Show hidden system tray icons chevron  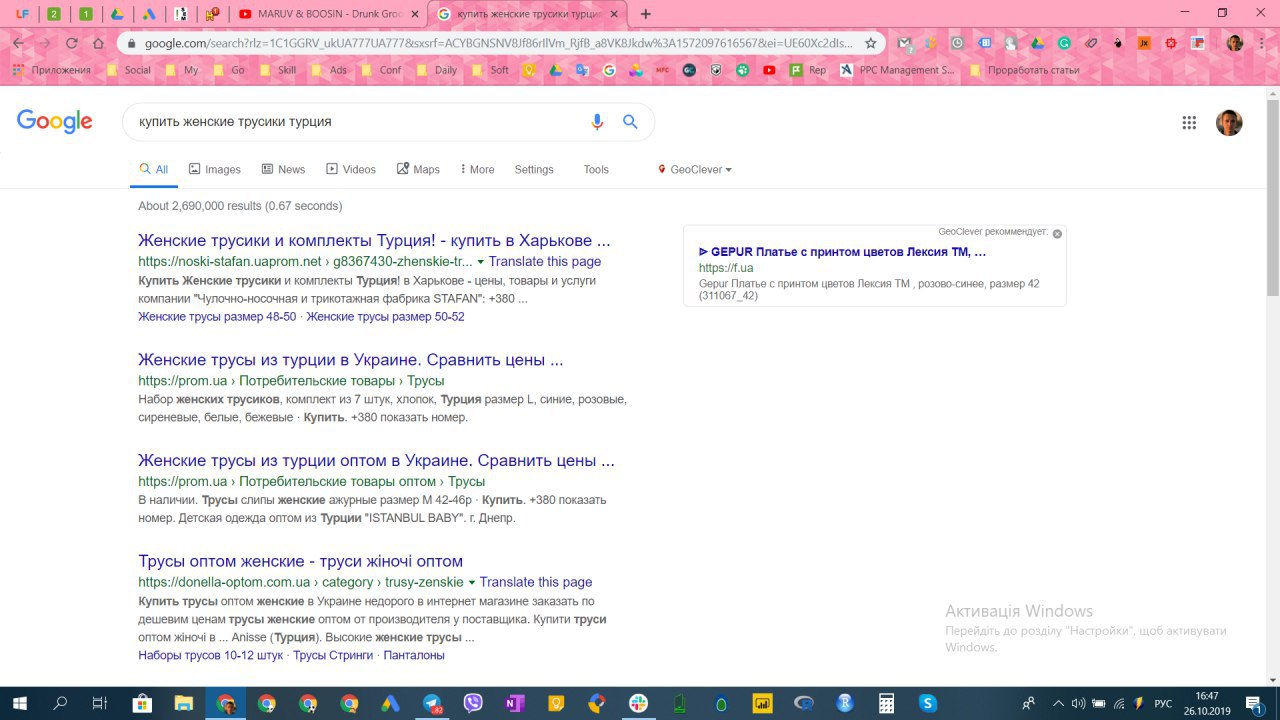coord(1059,703)
